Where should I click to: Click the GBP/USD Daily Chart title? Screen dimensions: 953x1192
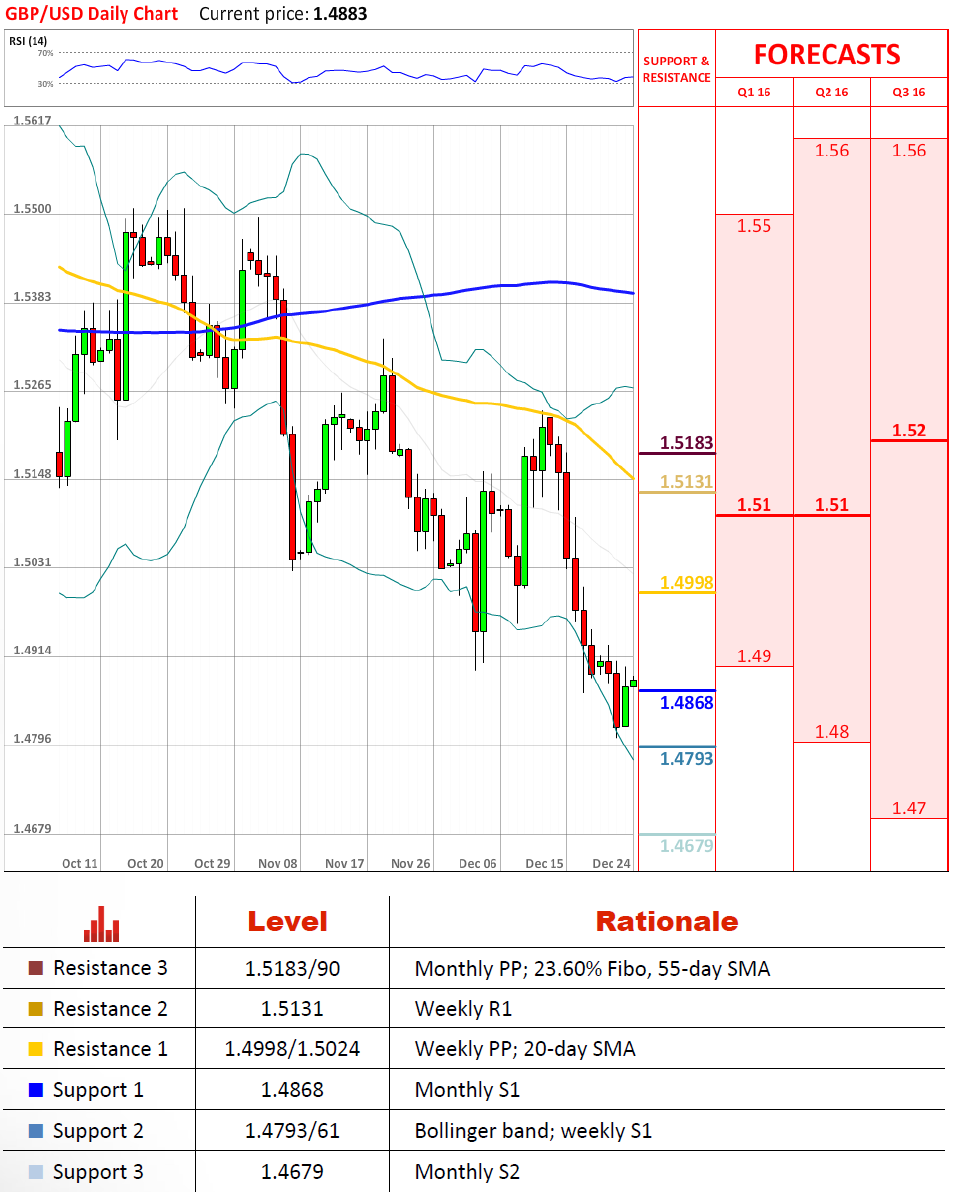91,14
